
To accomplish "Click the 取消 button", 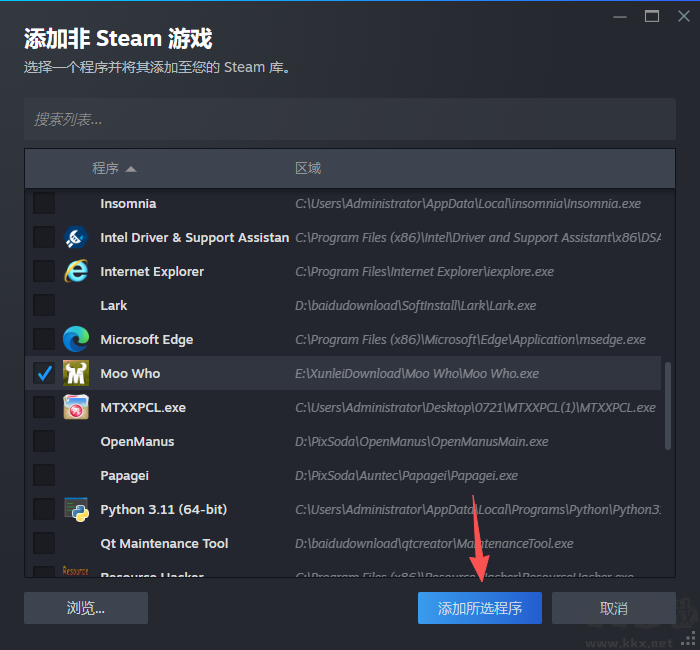I will 614,608.
